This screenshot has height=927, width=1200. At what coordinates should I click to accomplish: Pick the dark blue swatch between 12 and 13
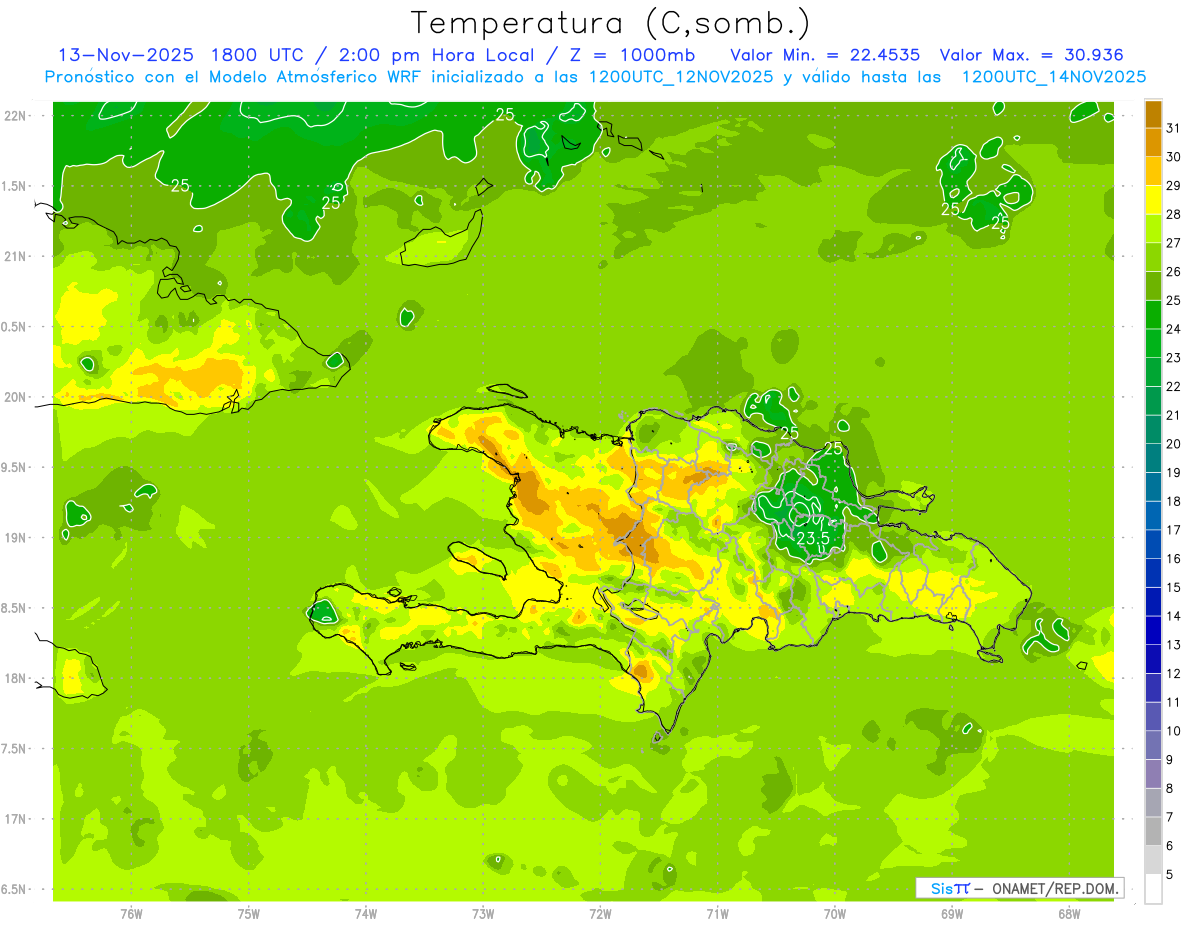1153,659
